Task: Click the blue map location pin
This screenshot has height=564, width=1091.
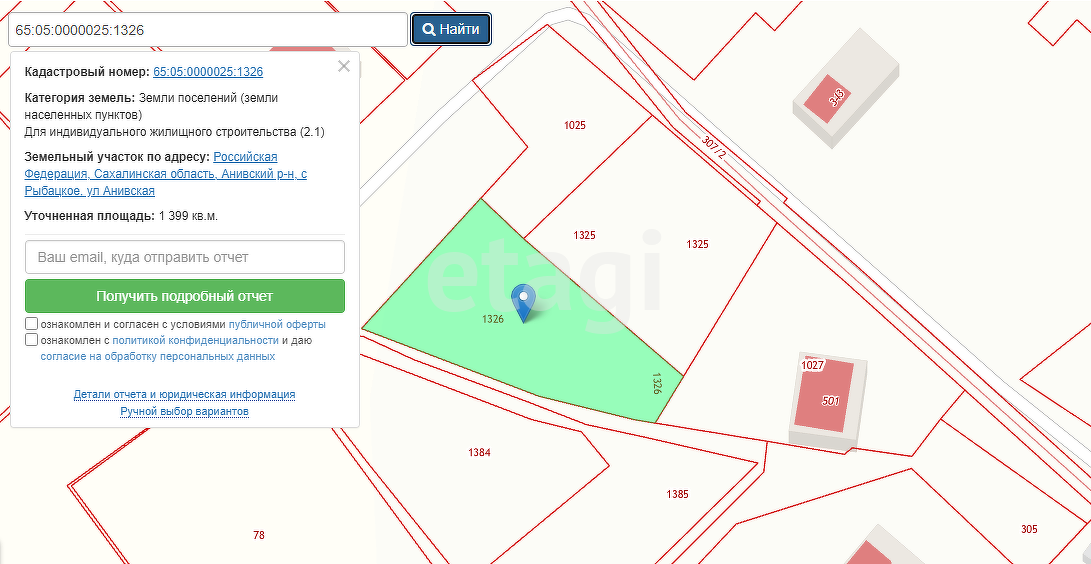Action: (523, 300)
